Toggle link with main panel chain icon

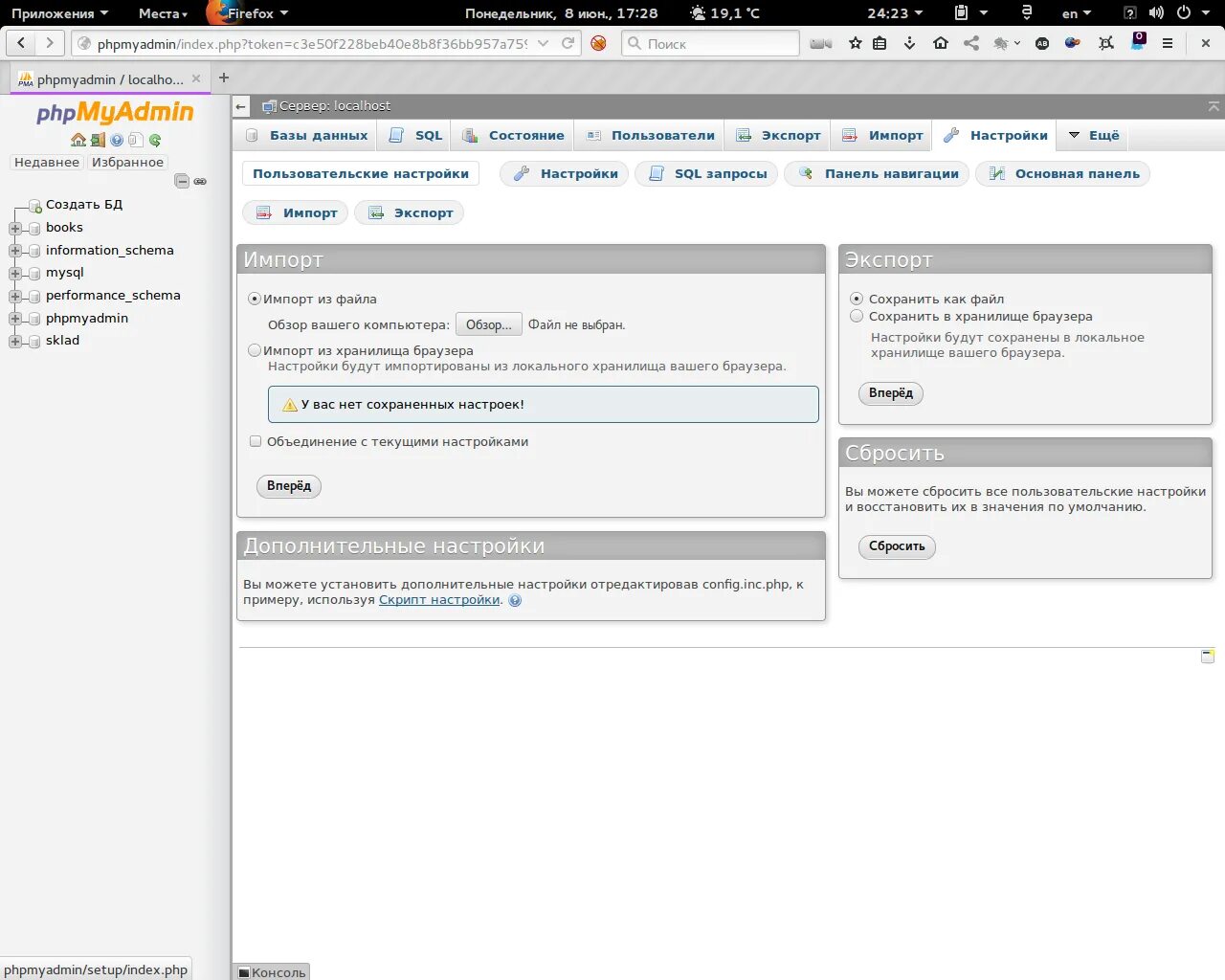(200, 181)
